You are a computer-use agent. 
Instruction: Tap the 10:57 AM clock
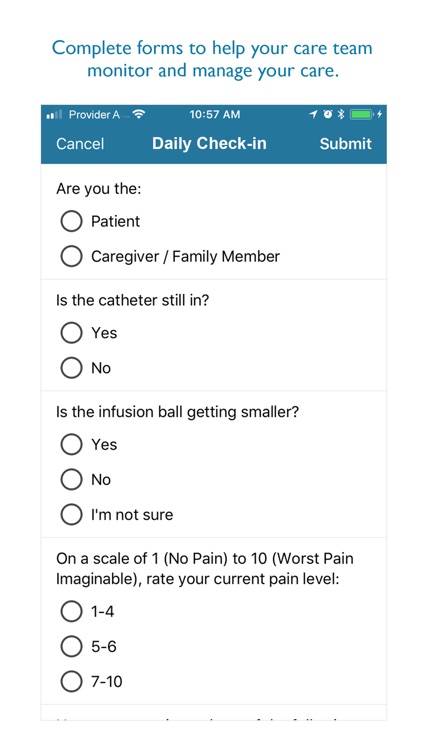point(215,114)
